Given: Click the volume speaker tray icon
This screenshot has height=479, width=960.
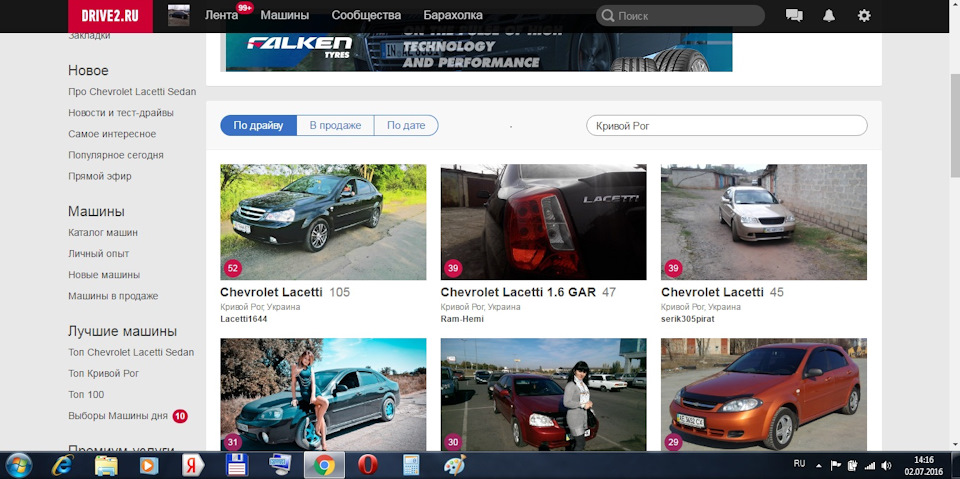Looking at the screenshot, I should pyautogui.click(x=885, y=466).
